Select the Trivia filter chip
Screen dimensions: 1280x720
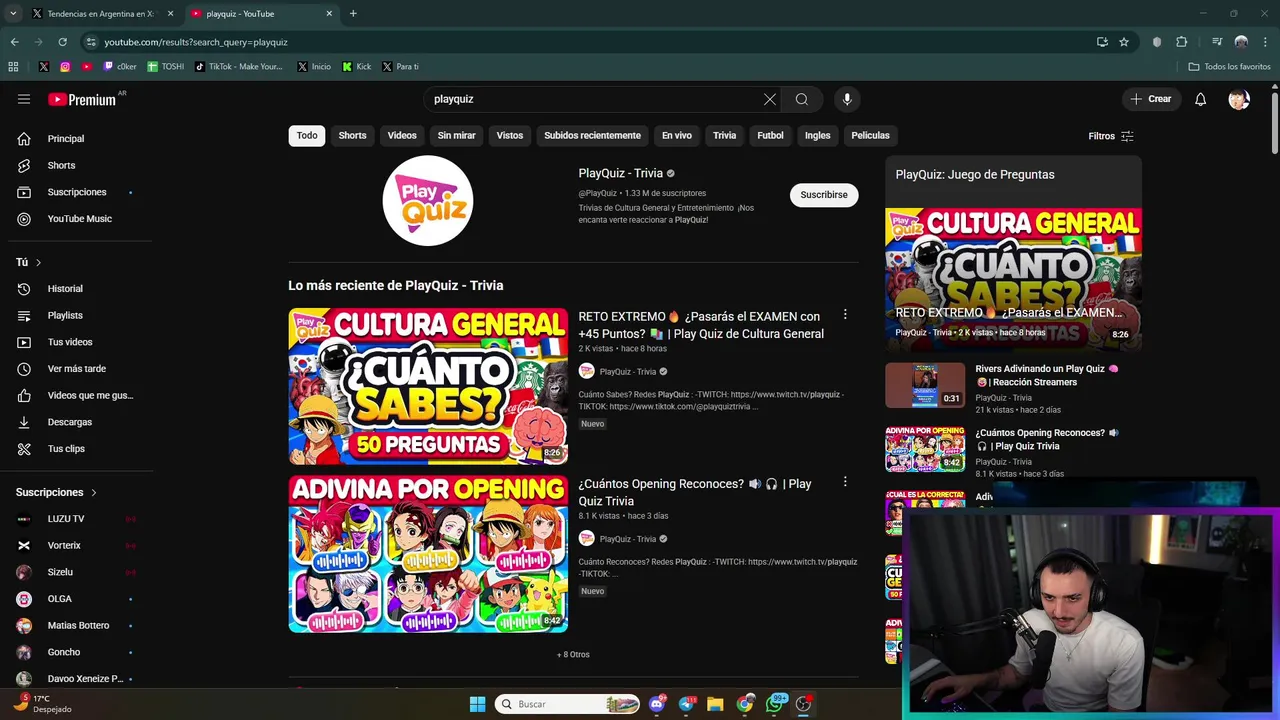click(724, 135)
